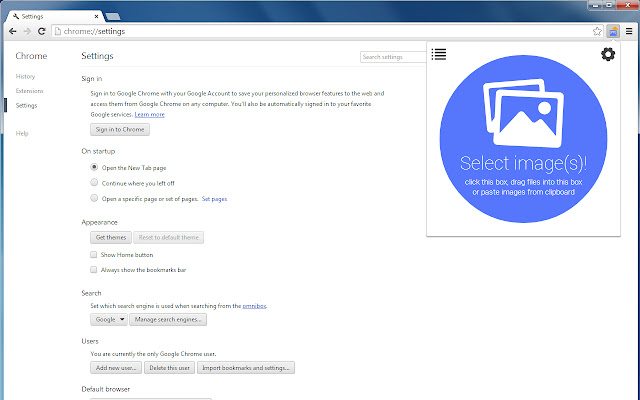Screen dimensions: 640x400
Task: Follow the Learn more link
Action: click(x=149, y=115)
